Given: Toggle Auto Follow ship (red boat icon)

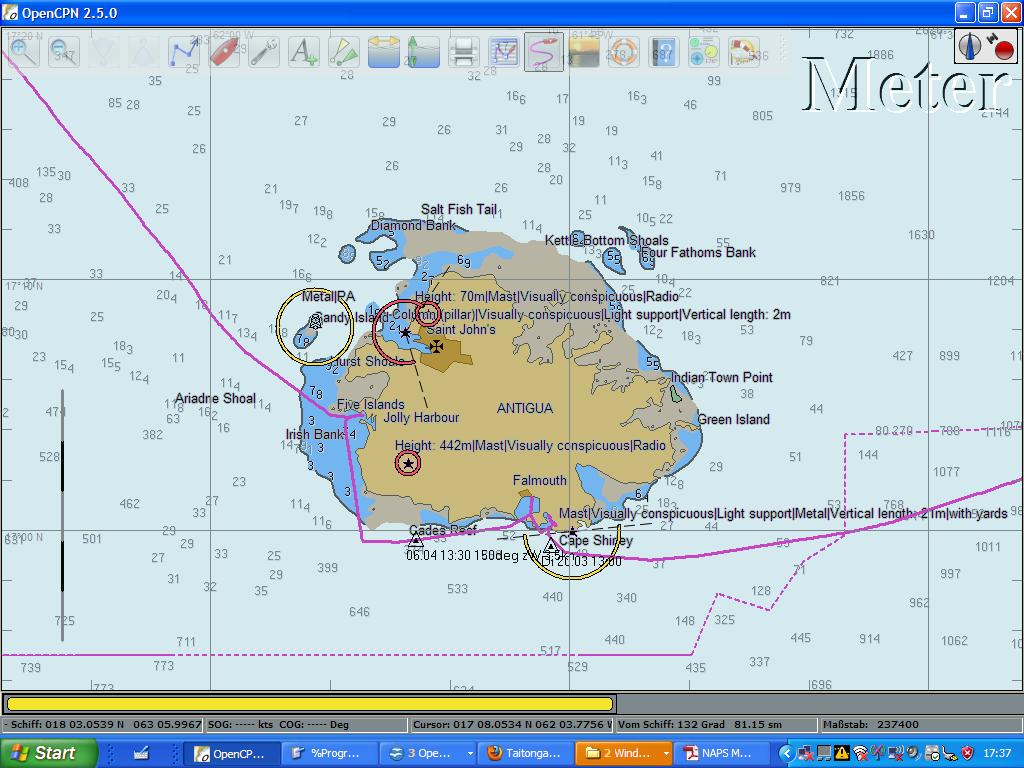Looking at the screenshot, I should click(224, 52).
